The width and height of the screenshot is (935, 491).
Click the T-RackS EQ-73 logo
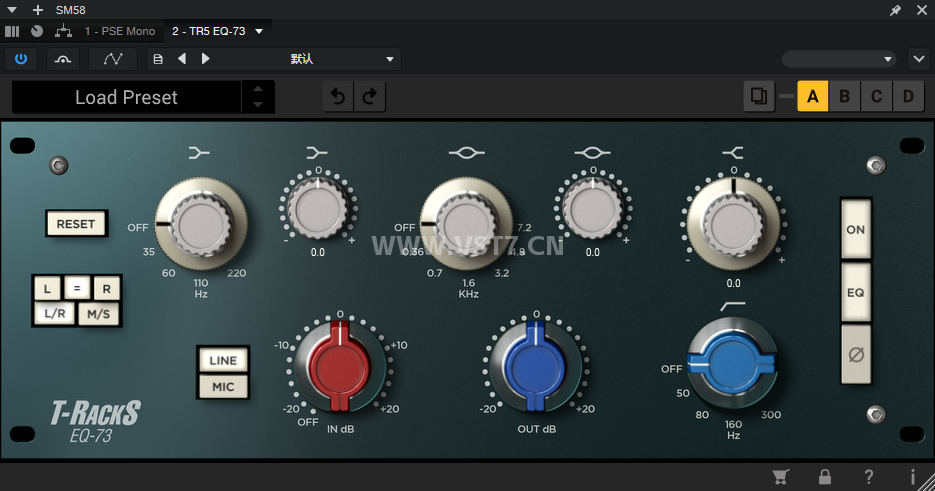pos(95,422)
